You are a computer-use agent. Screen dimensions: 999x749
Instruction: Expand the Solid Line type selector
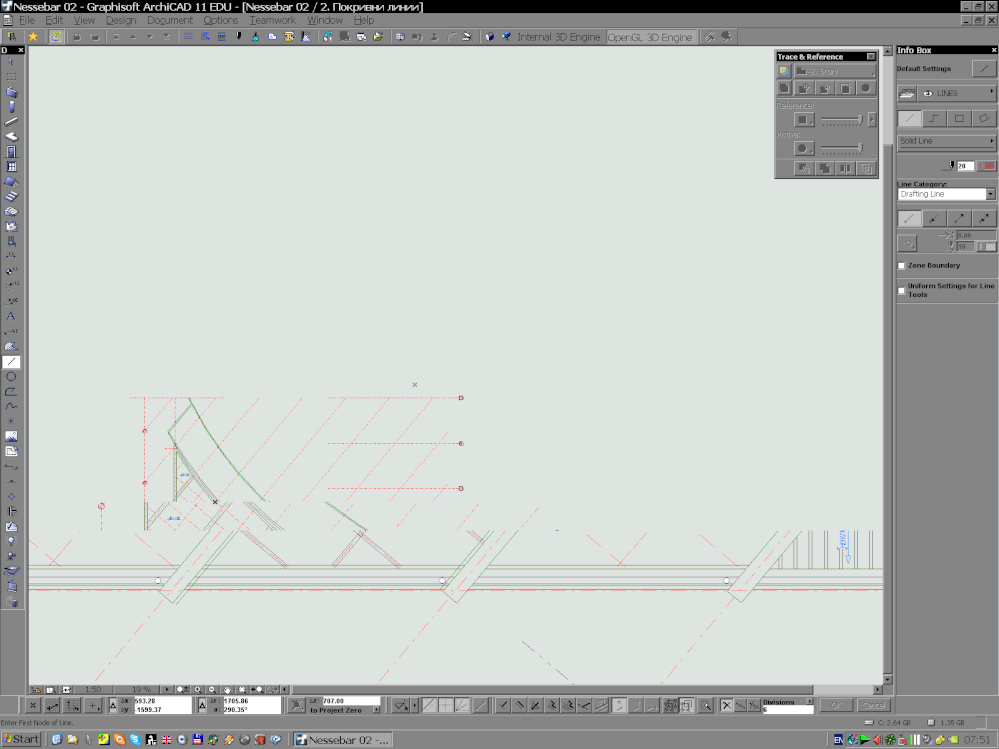(x=946, y=142)
